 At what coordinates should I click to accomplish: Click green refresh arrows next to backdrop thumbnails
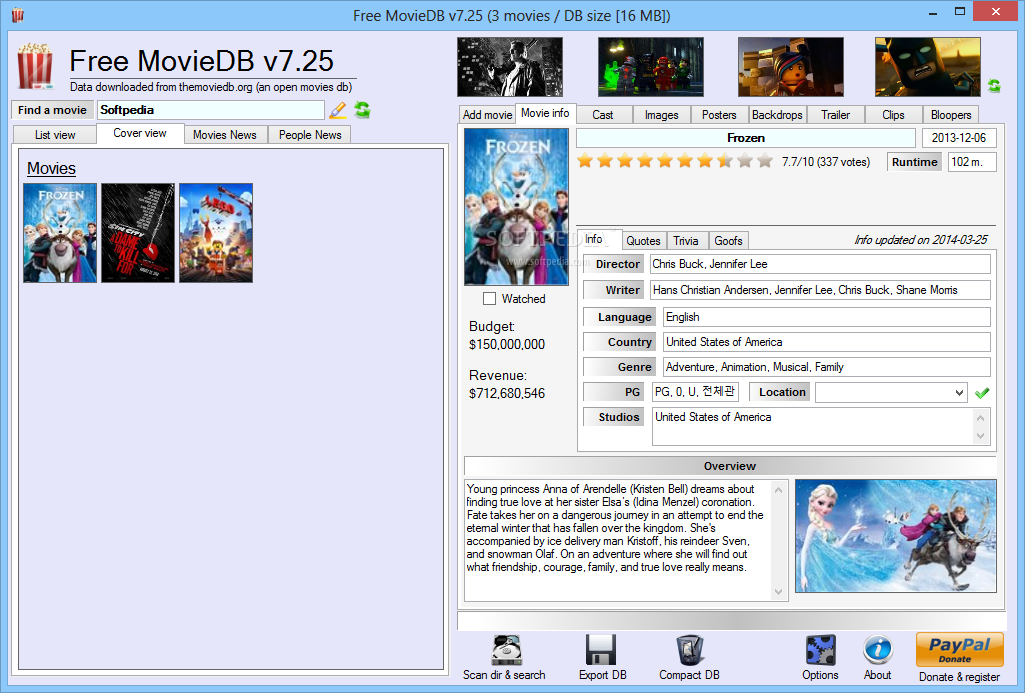994,86
